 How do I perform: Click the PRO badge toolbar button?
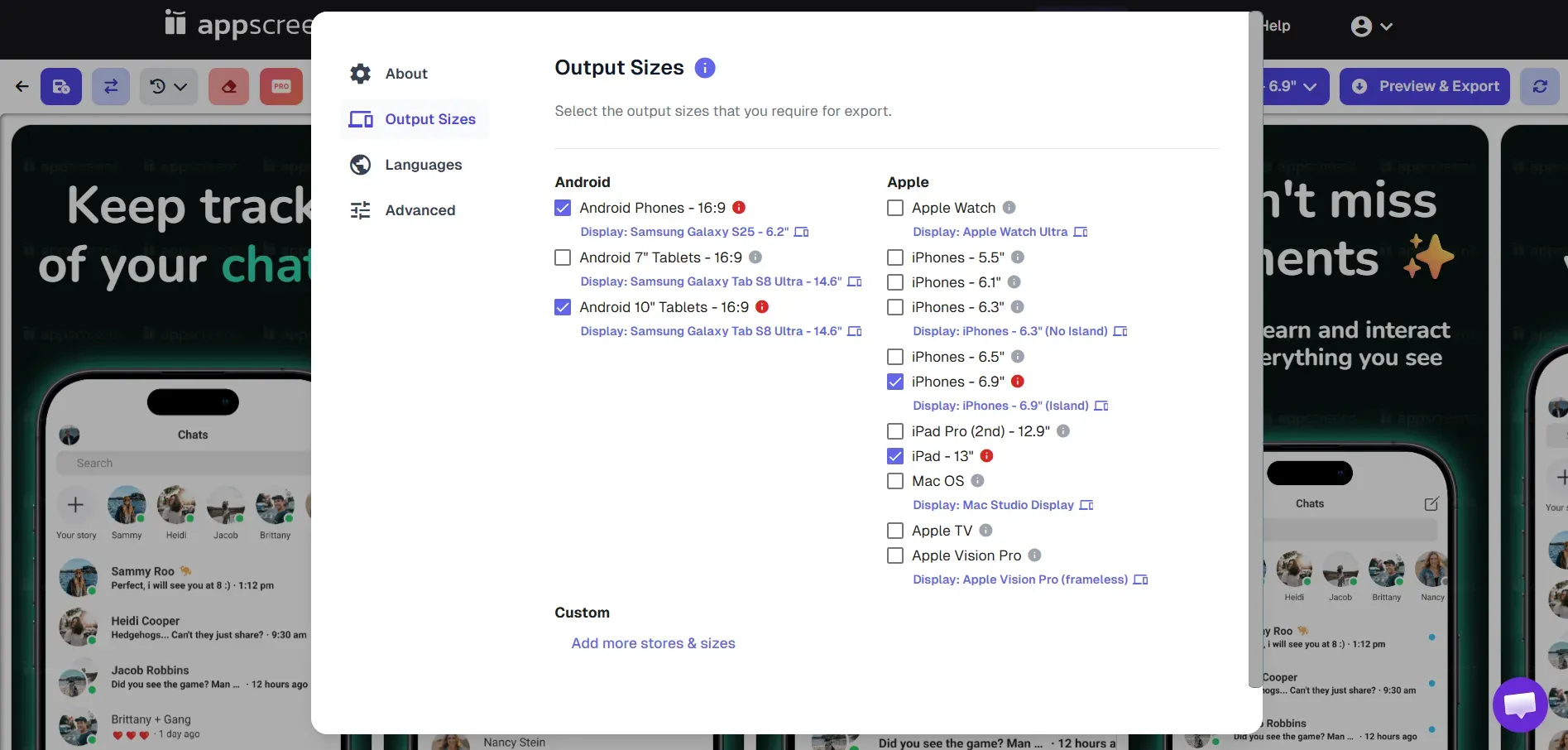pyautogui.click(x=281, y=86)
